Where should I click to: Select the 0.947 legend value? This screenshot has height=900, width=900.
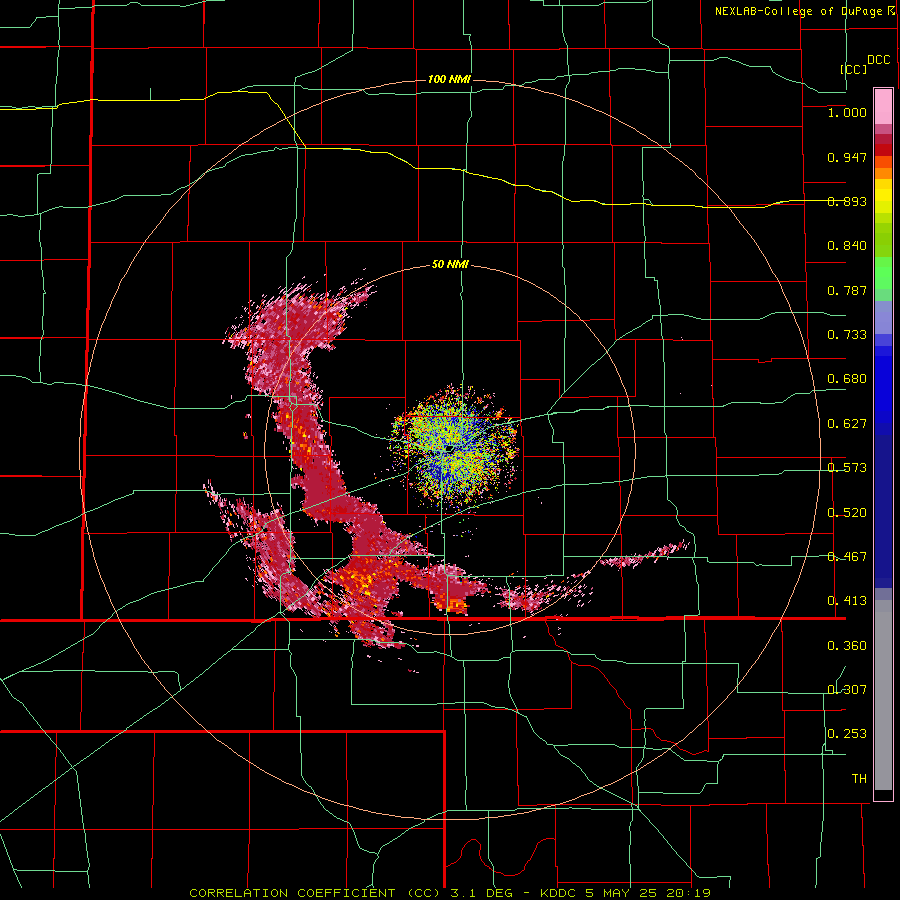point(847,157)
